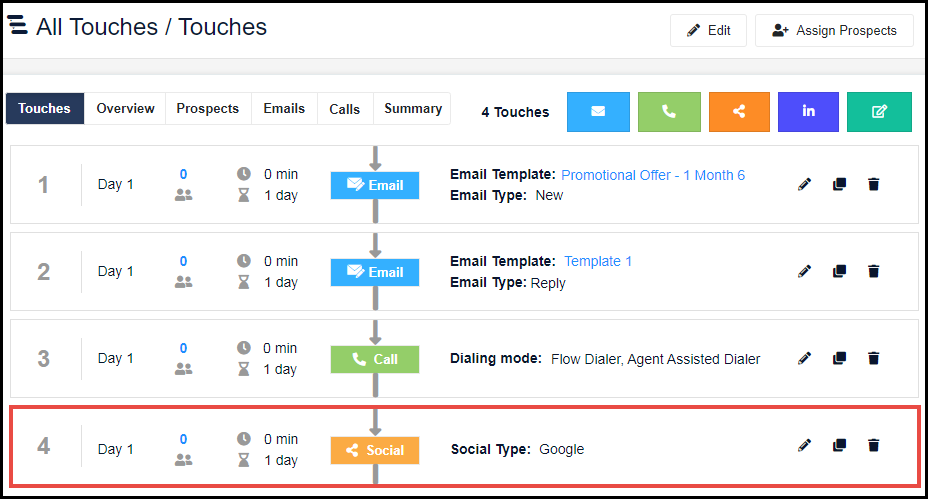
Task: Edit the Social Google touch pencil icon
Action: pyautogui.click(x=804, y=445)
